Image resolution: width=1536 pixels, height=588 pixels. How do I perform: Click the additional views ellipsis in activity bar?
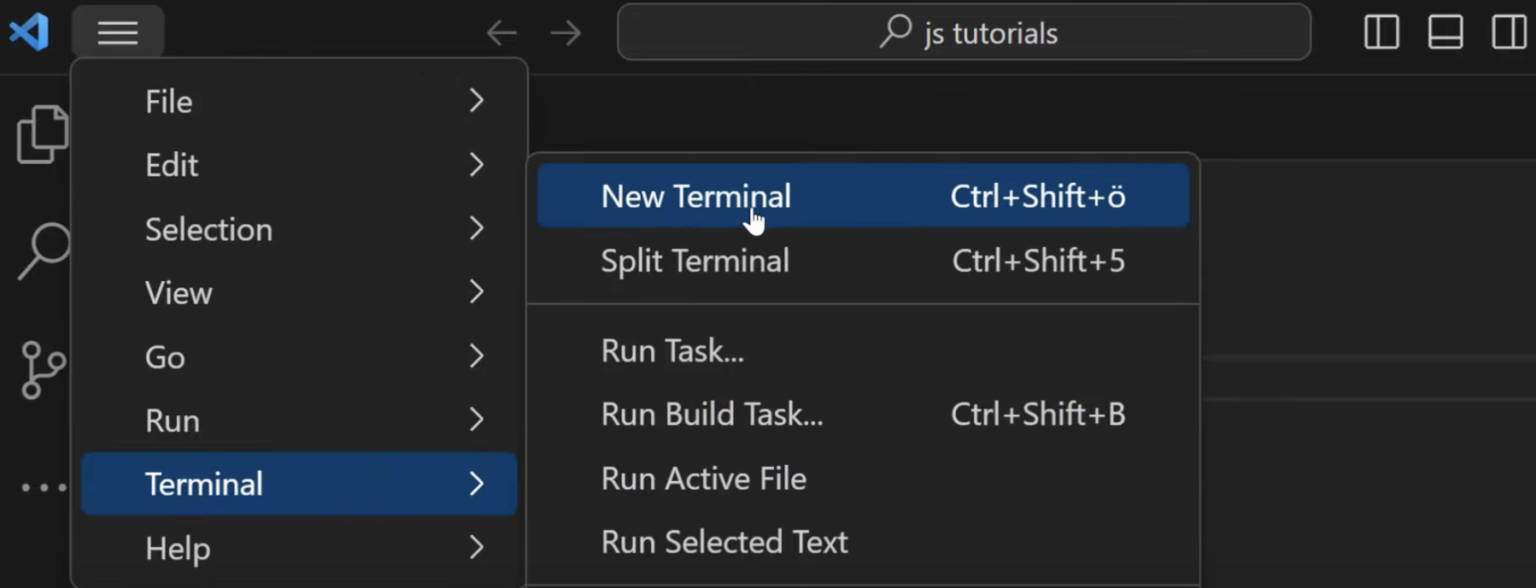[42, 487]
